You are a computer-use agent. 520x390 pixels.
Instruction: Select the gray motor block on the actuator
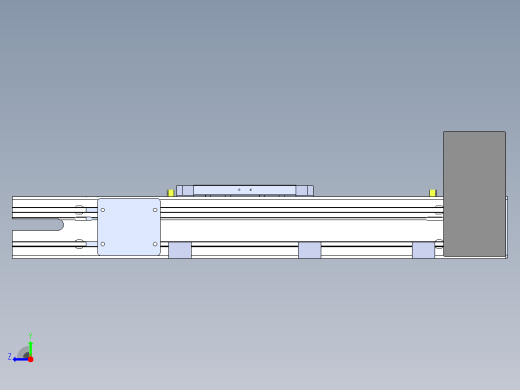tap(474, 194)
